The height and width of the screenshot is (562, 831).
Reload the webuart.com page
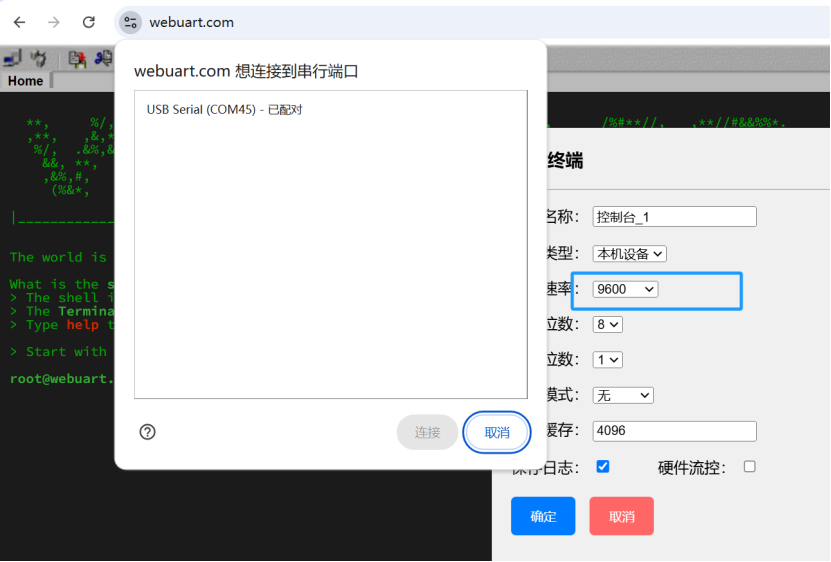click(x=89, y=22)
